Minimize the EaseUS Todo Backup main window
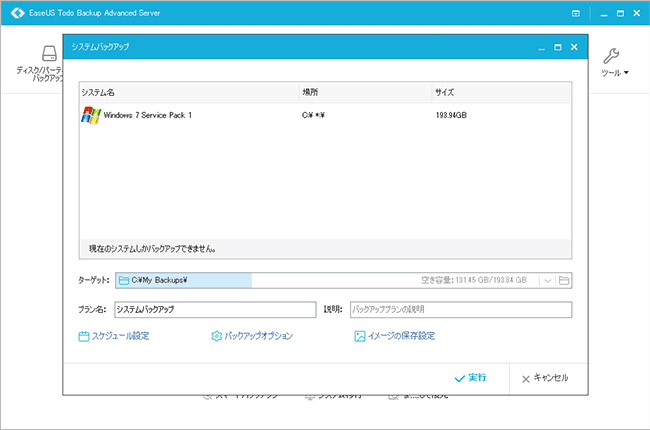The width and height of the screenshot is (650, 430). (x=604, y=14)
